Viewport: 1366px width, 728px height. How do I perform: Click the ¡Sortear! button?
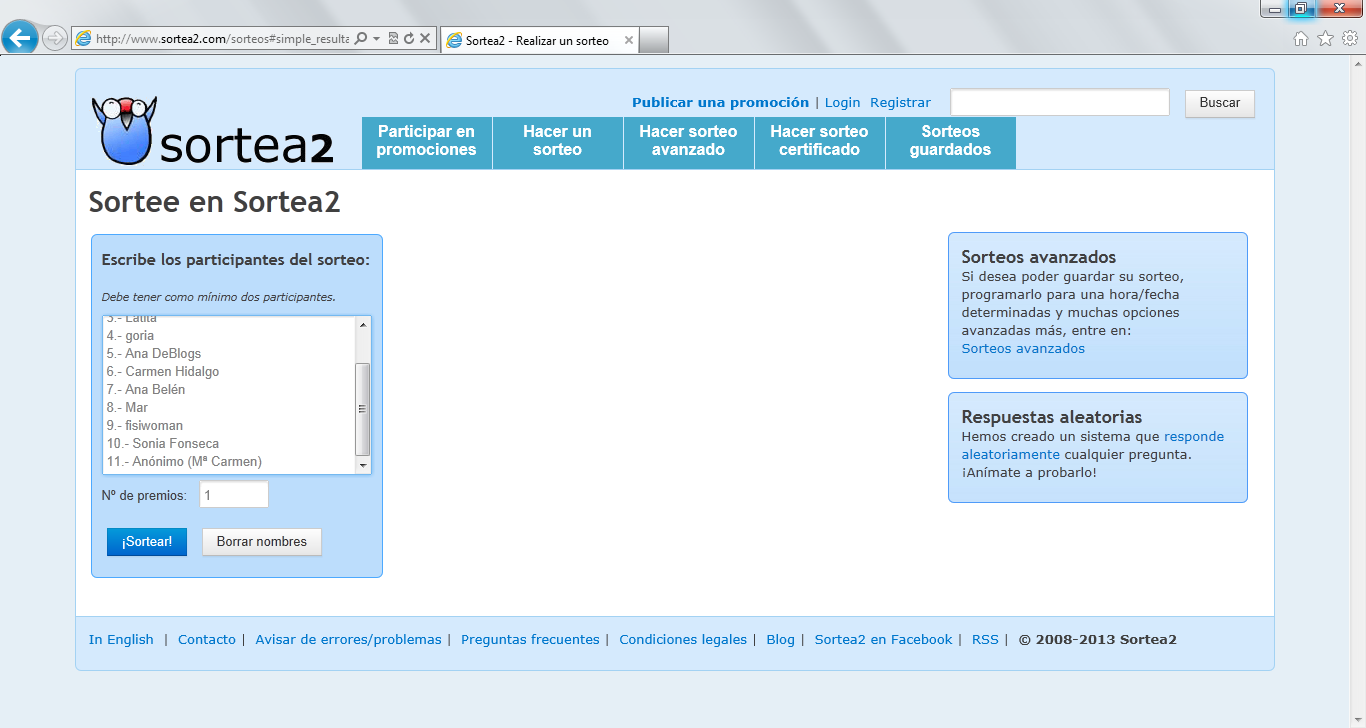[x=147, y=542]
